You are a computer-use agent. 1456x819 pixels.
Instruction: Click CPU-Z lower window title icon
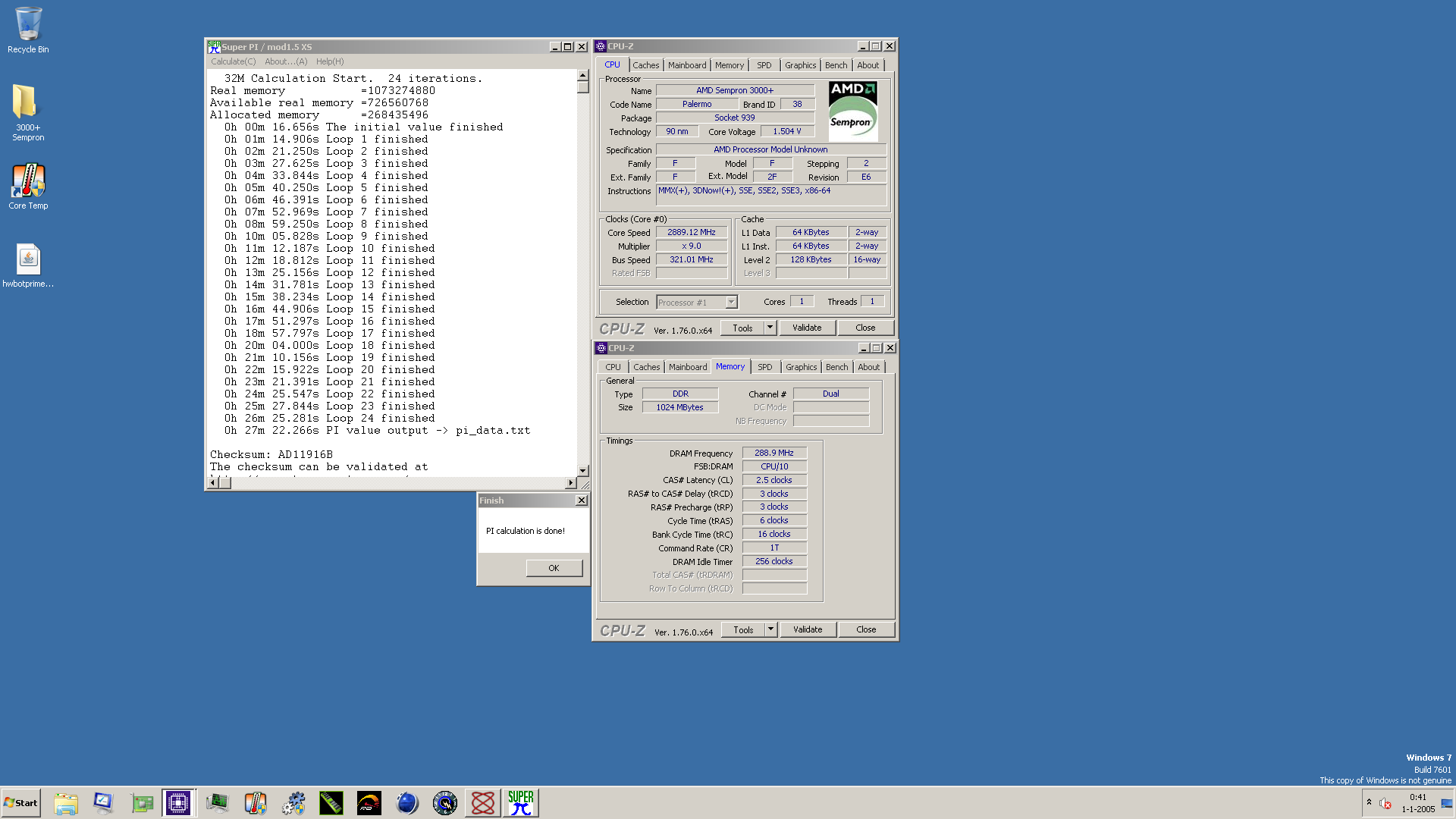pyautogui.click(x=601, y=348)
